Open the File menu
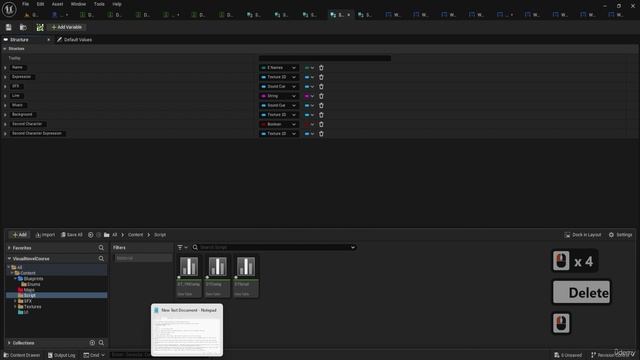Screen dimensions: 640x360 pyautogui.click(x=25, y=4)
